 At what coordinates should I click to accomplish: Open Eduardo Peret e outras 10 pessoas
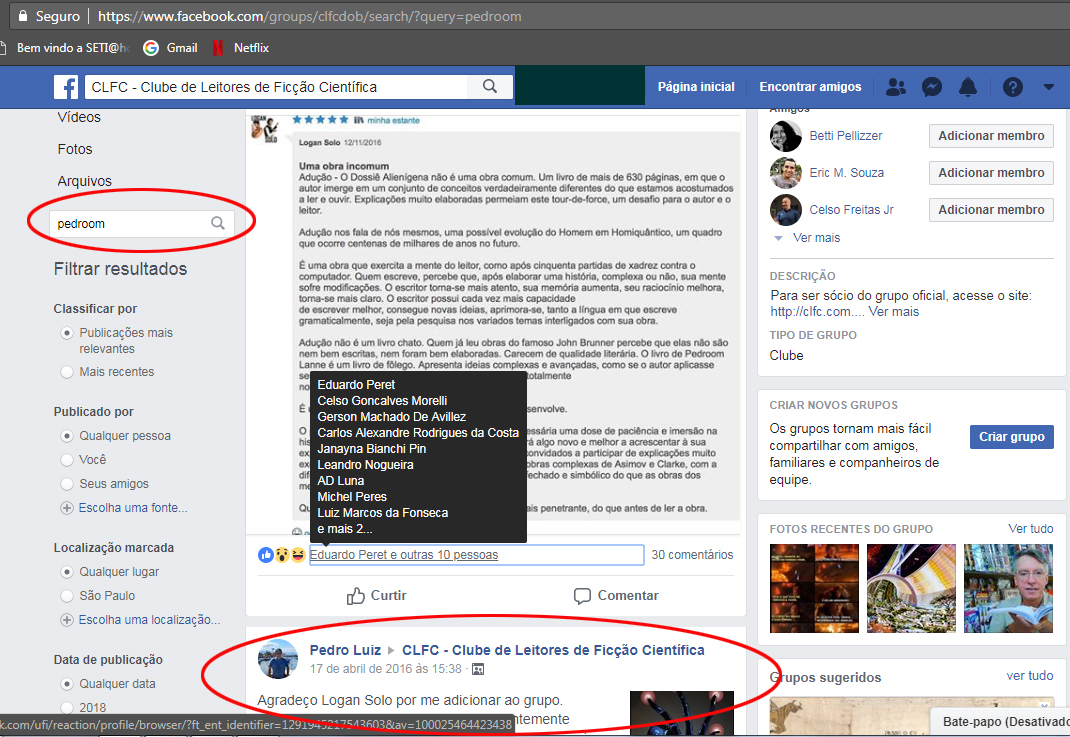point(404,555)
